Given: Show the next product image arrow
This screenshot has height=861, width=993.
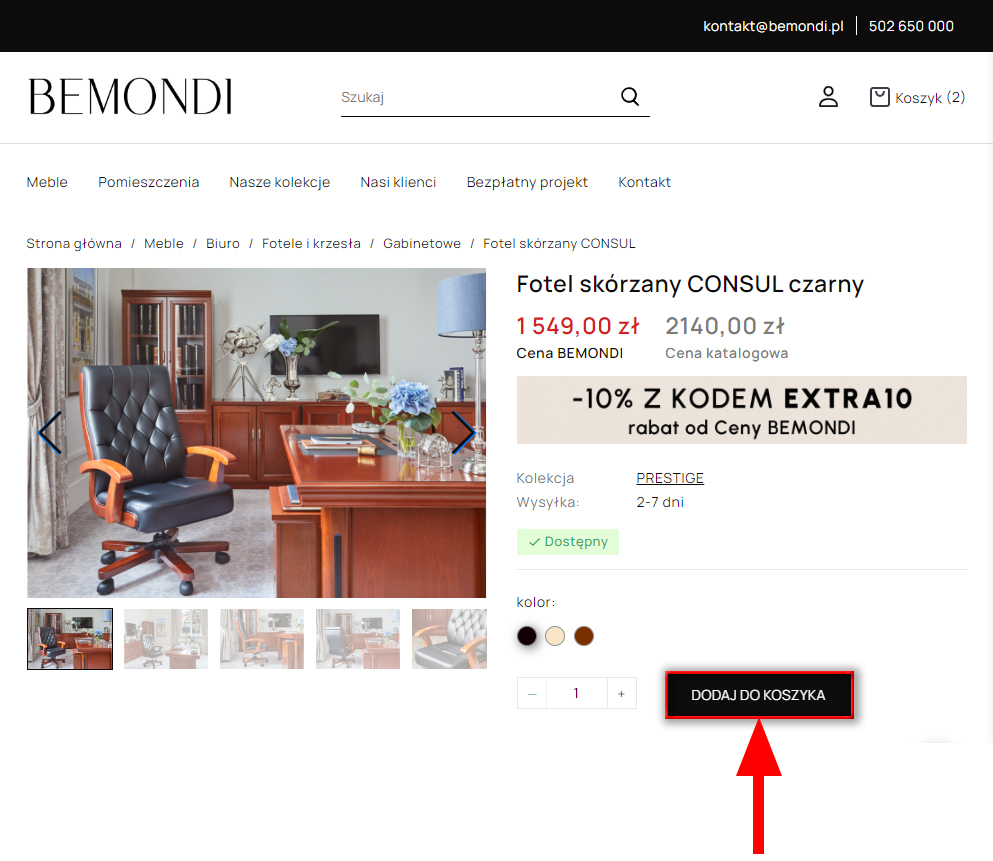Looking at the screenshot, I should pyautogui.click(x=464, y=432).
